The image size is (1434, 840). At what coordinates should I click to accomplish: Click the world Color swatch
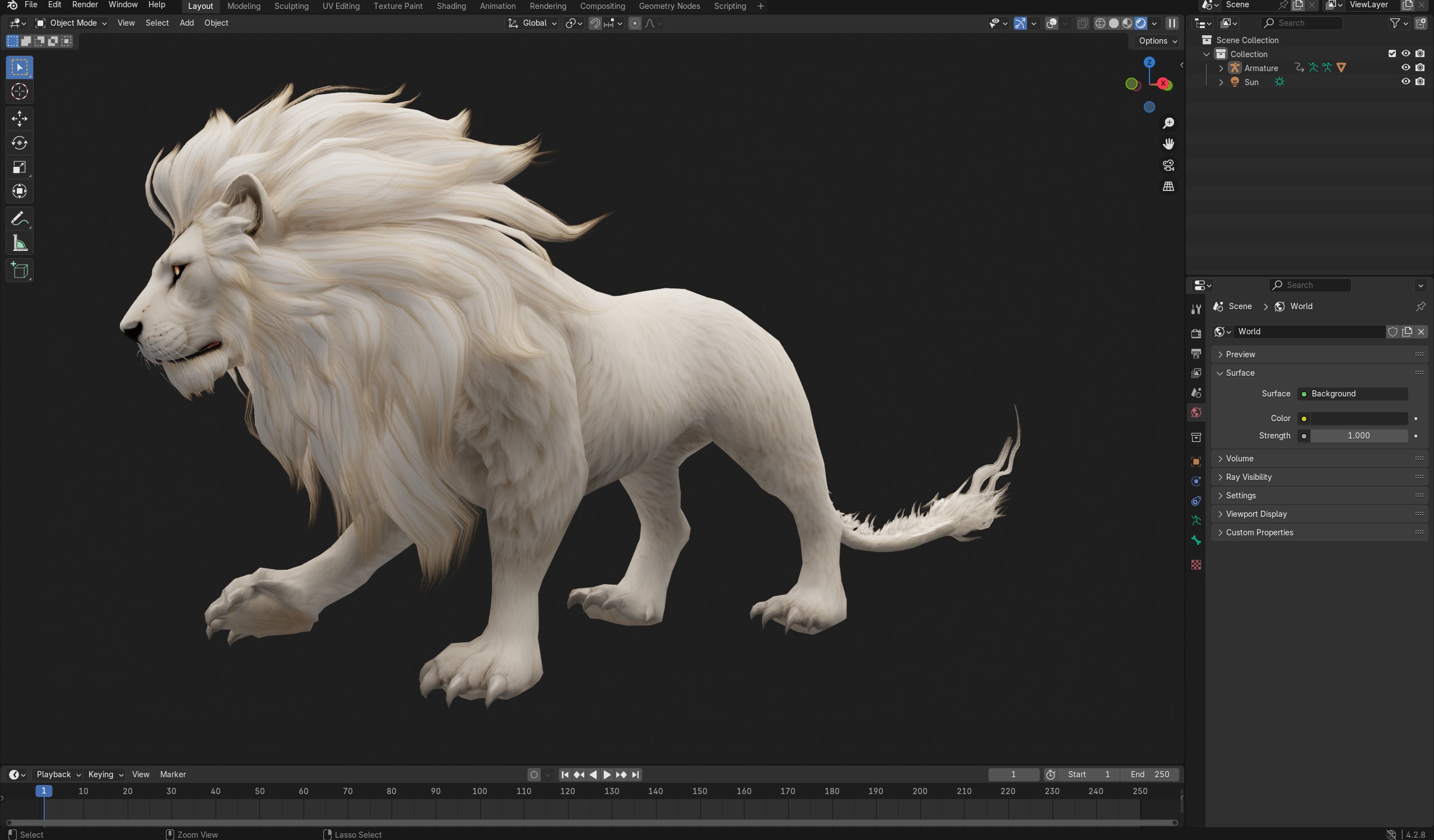click(x=1358, y=418)
